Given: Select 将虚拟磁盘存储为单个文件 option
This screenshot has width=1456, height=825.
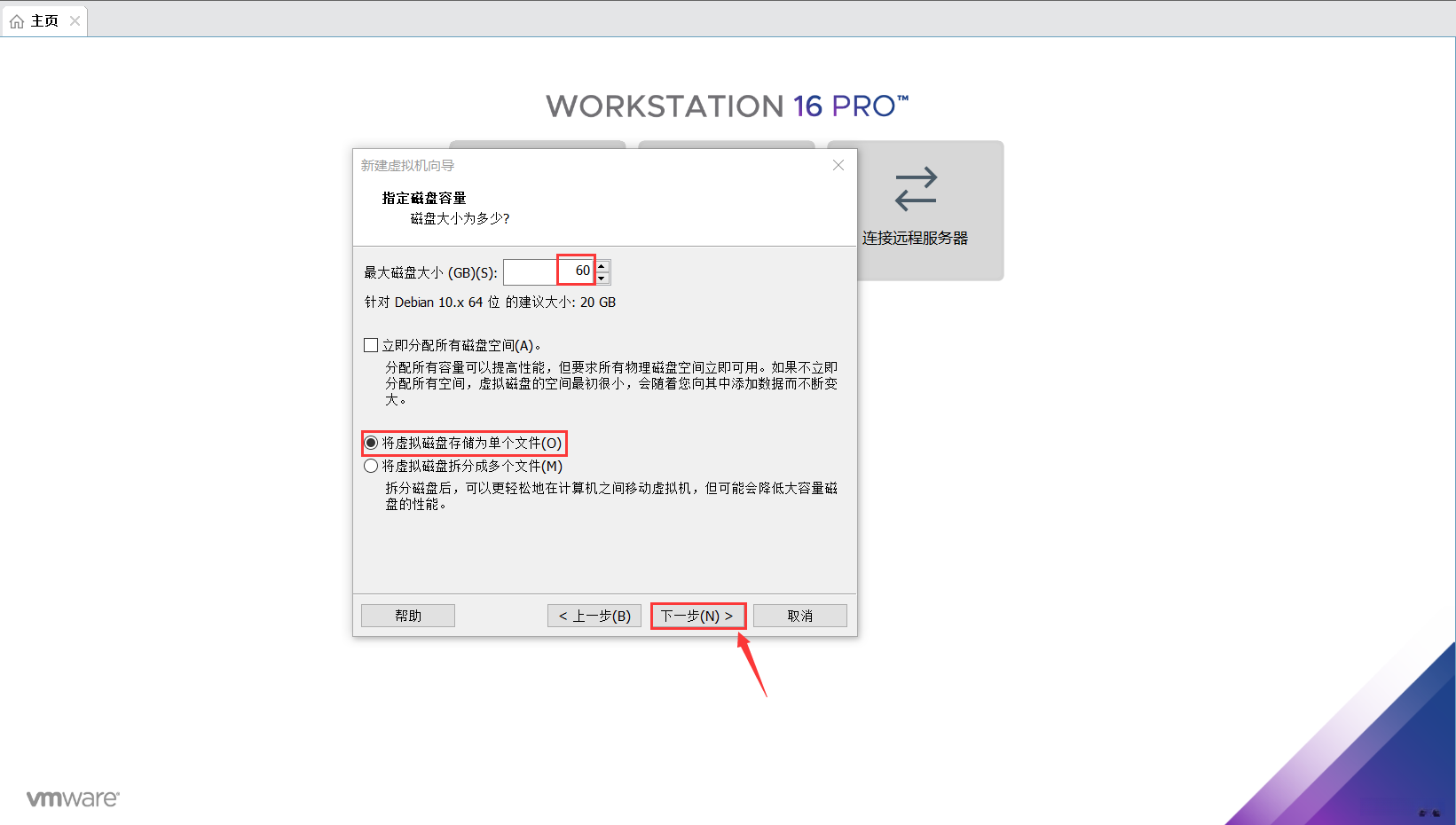Looking at the screenshot, I should click(370, 442).
